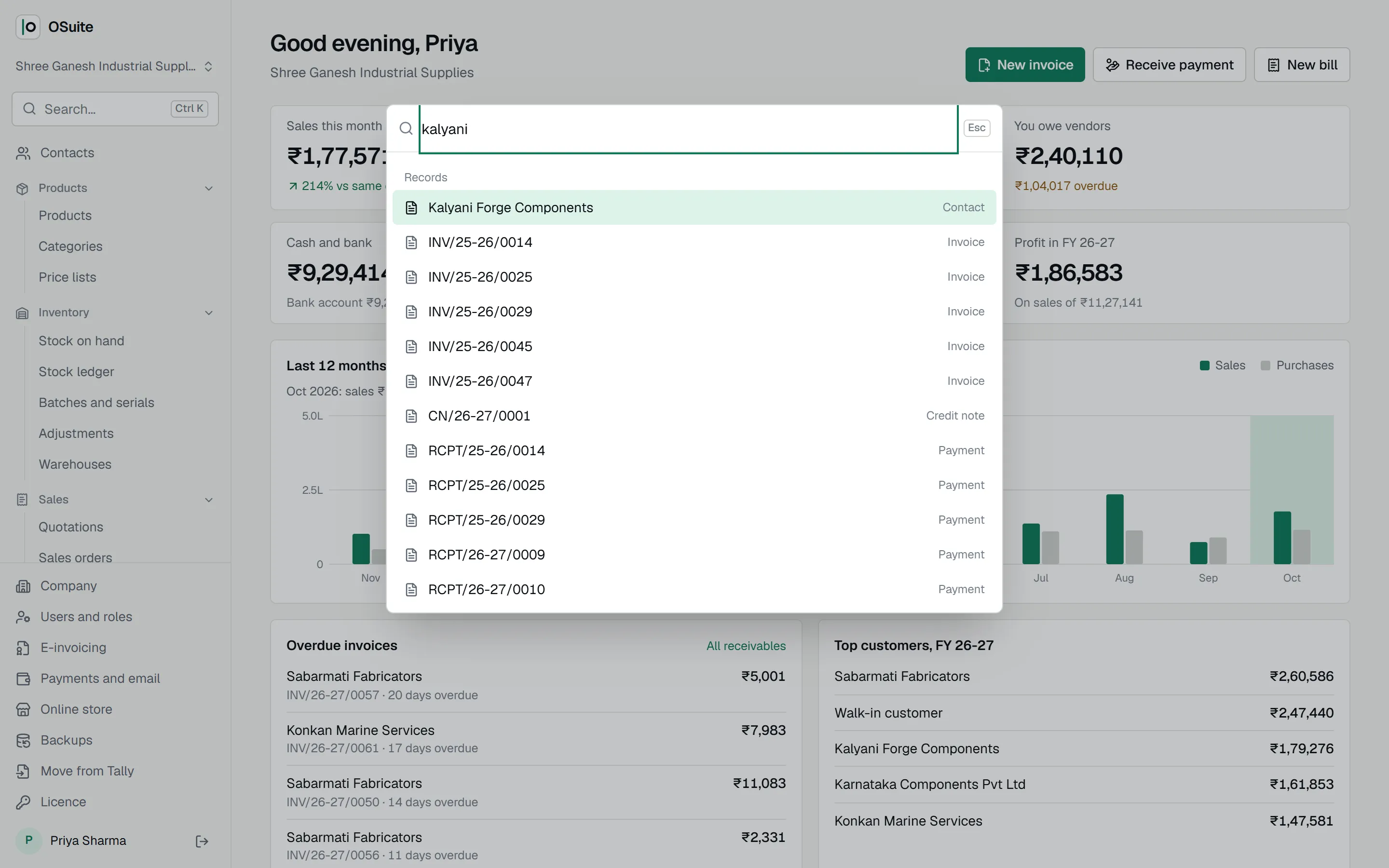Image resolution: width=1389 pixels, height=868 pixels.
Task: Click the Priya Sharma avatar
Action: [x=29, y=841]
